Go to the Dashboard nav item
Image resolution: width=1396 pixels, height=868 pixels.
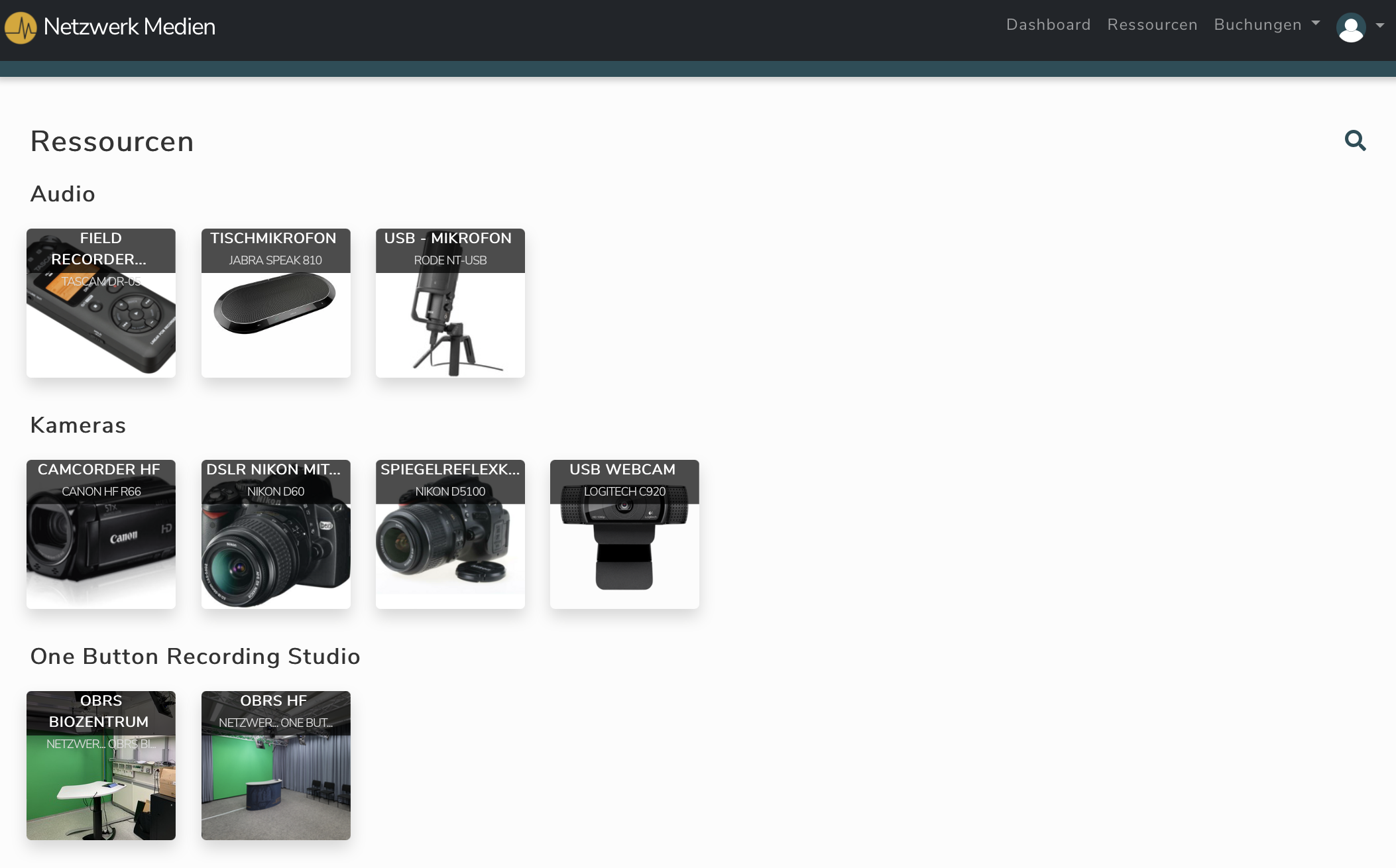1049,25
